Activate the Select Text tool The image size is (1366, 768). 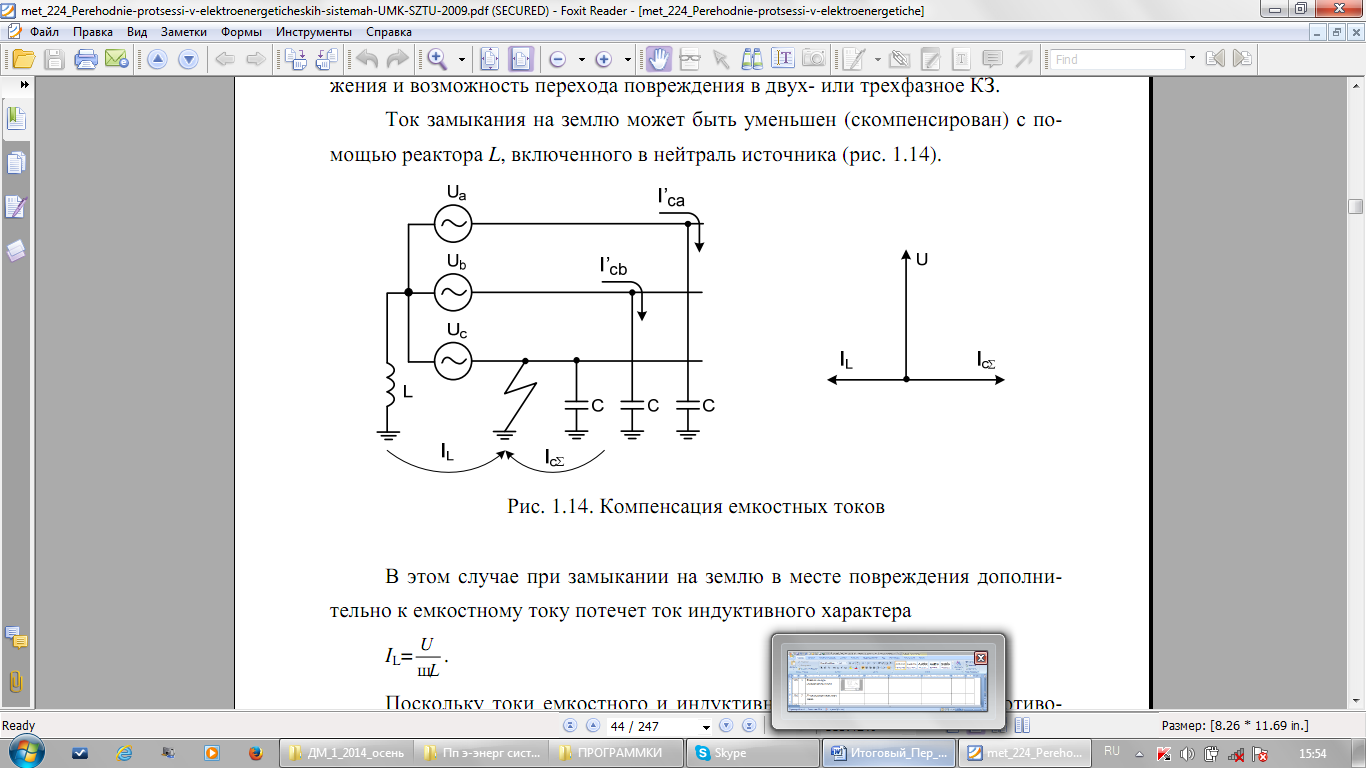click(x=782, y=58)
